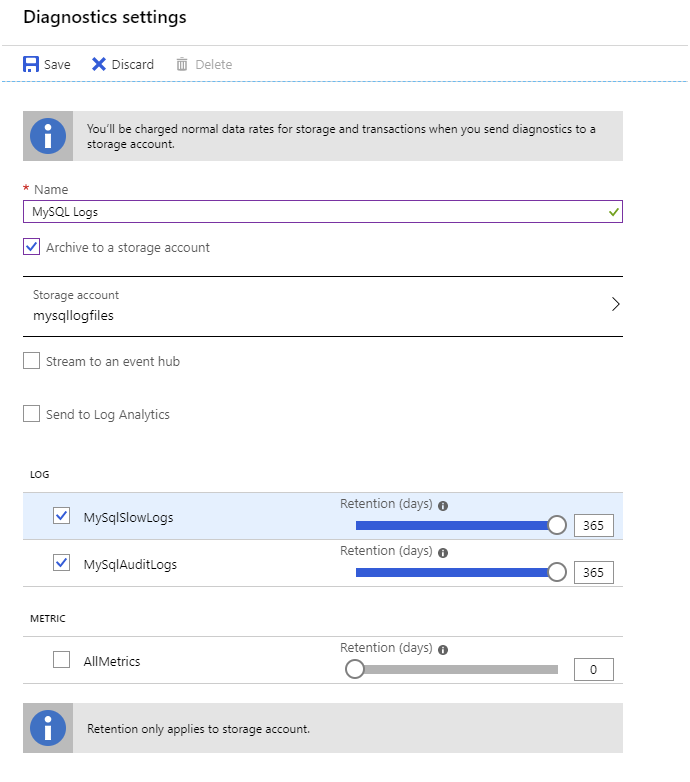Click the Name input field

pos(323,212)
